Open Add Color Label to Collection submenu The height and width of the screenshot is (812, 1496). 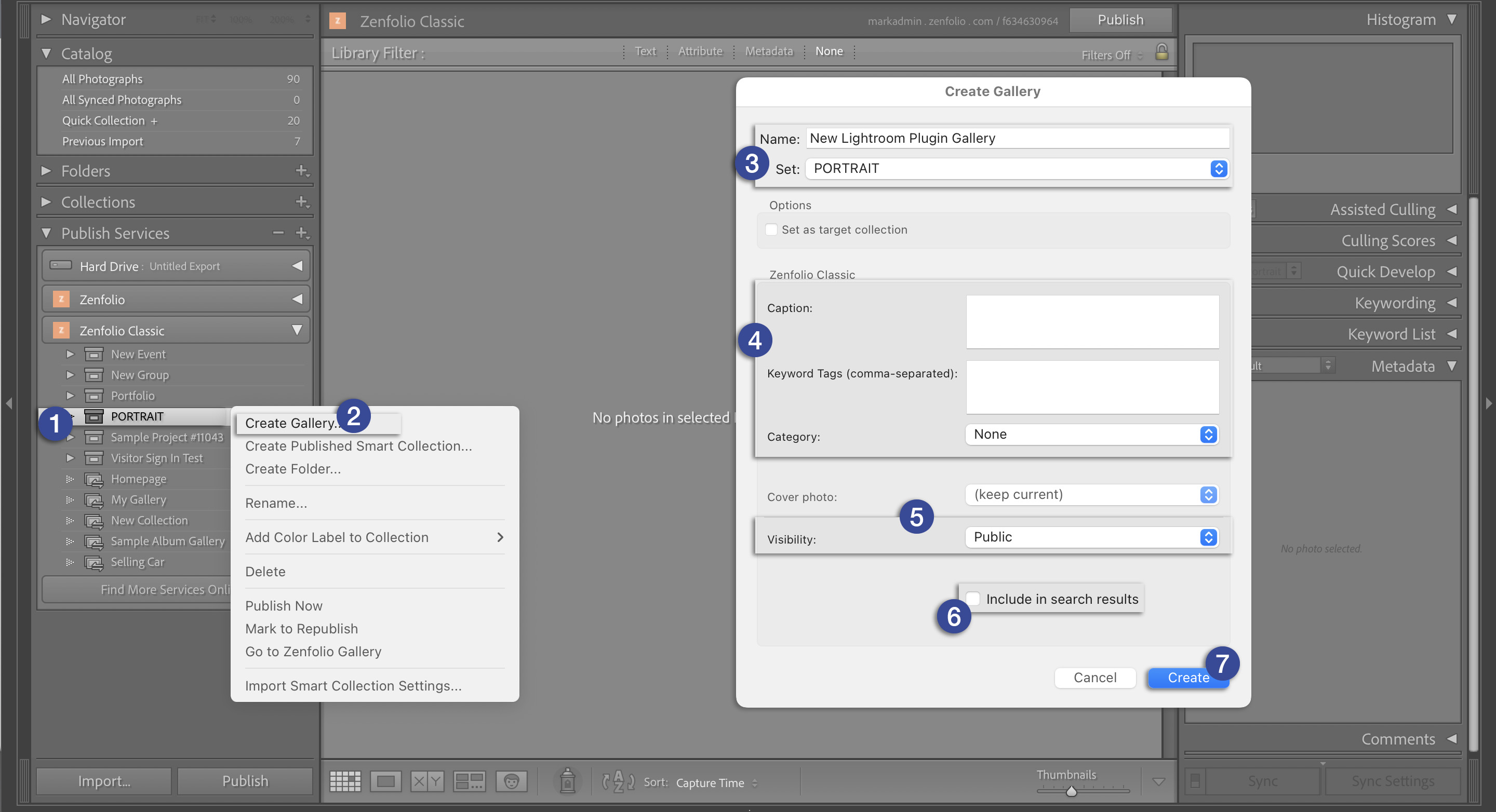375,537
